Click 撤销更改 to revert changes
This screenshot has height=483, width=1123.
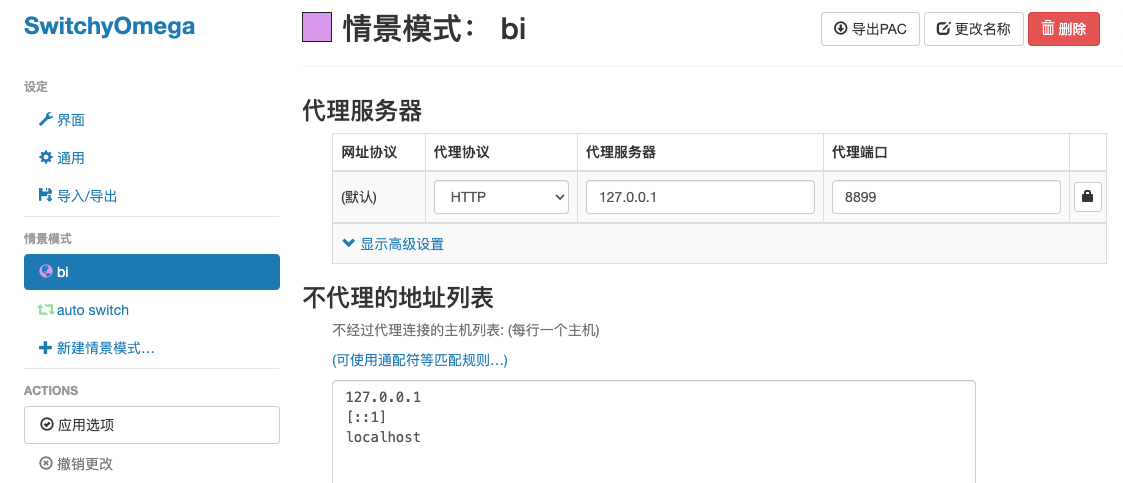coord(76,464)
